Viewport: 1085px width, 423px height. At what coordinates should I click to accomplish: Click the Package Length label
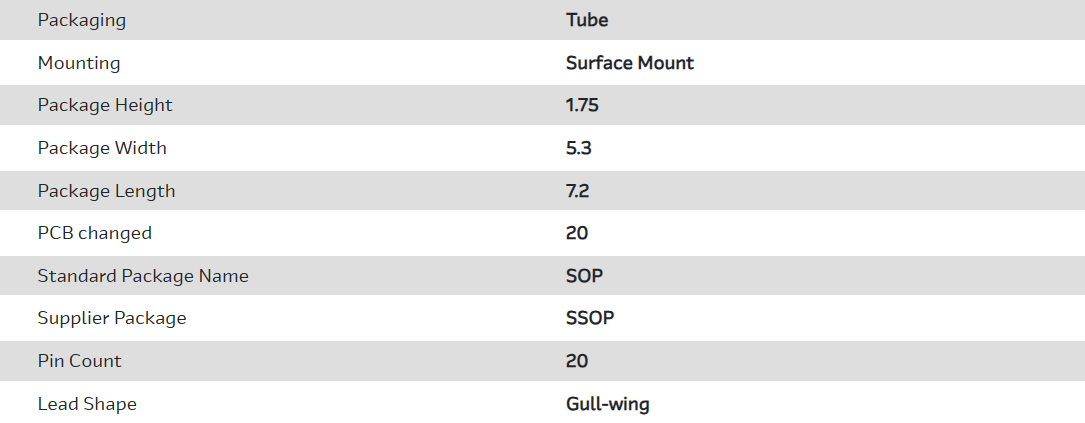pyautogui.click(x=106, y=191)
